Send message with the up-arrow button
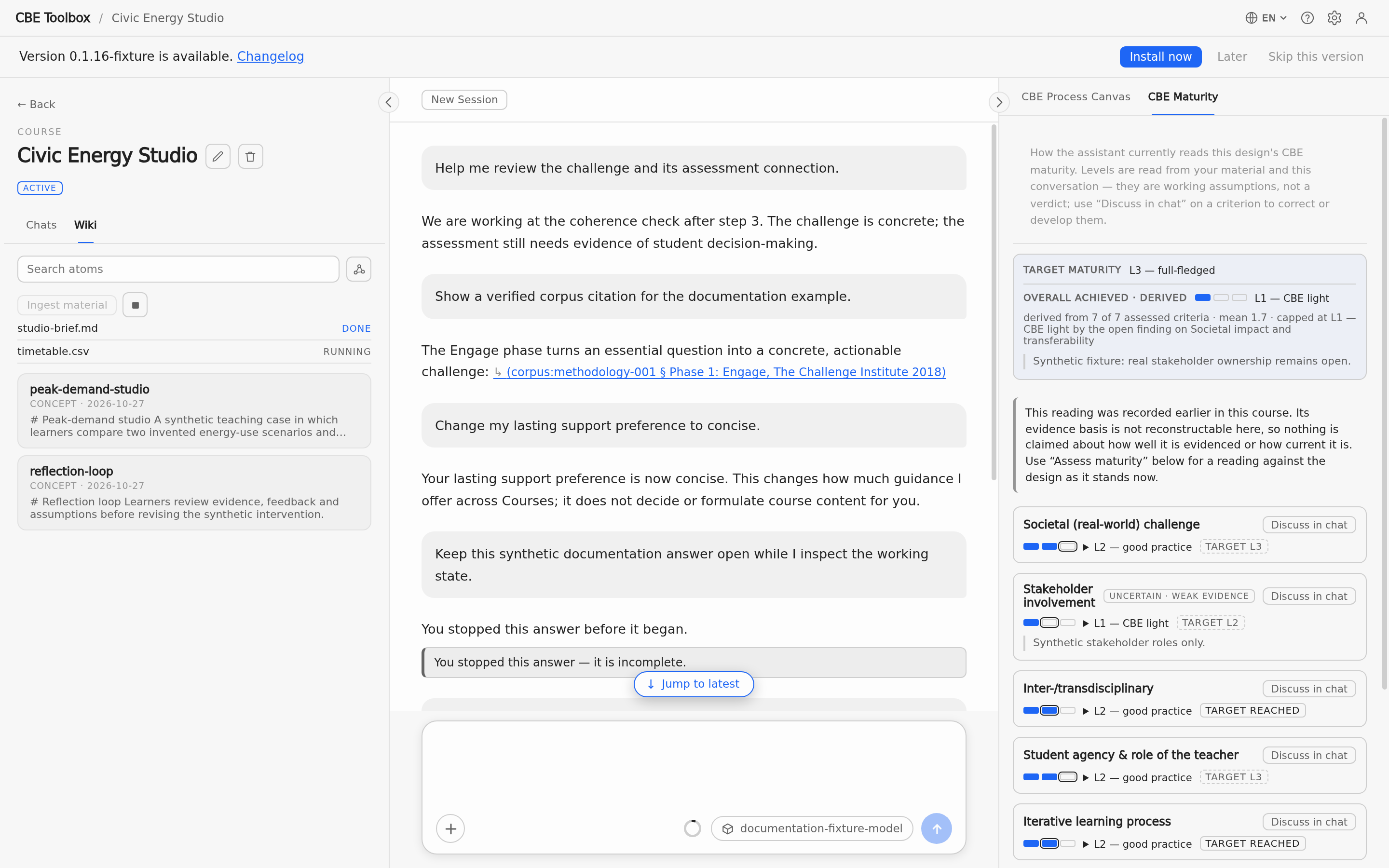1389x868 pixels. [936, 828]
